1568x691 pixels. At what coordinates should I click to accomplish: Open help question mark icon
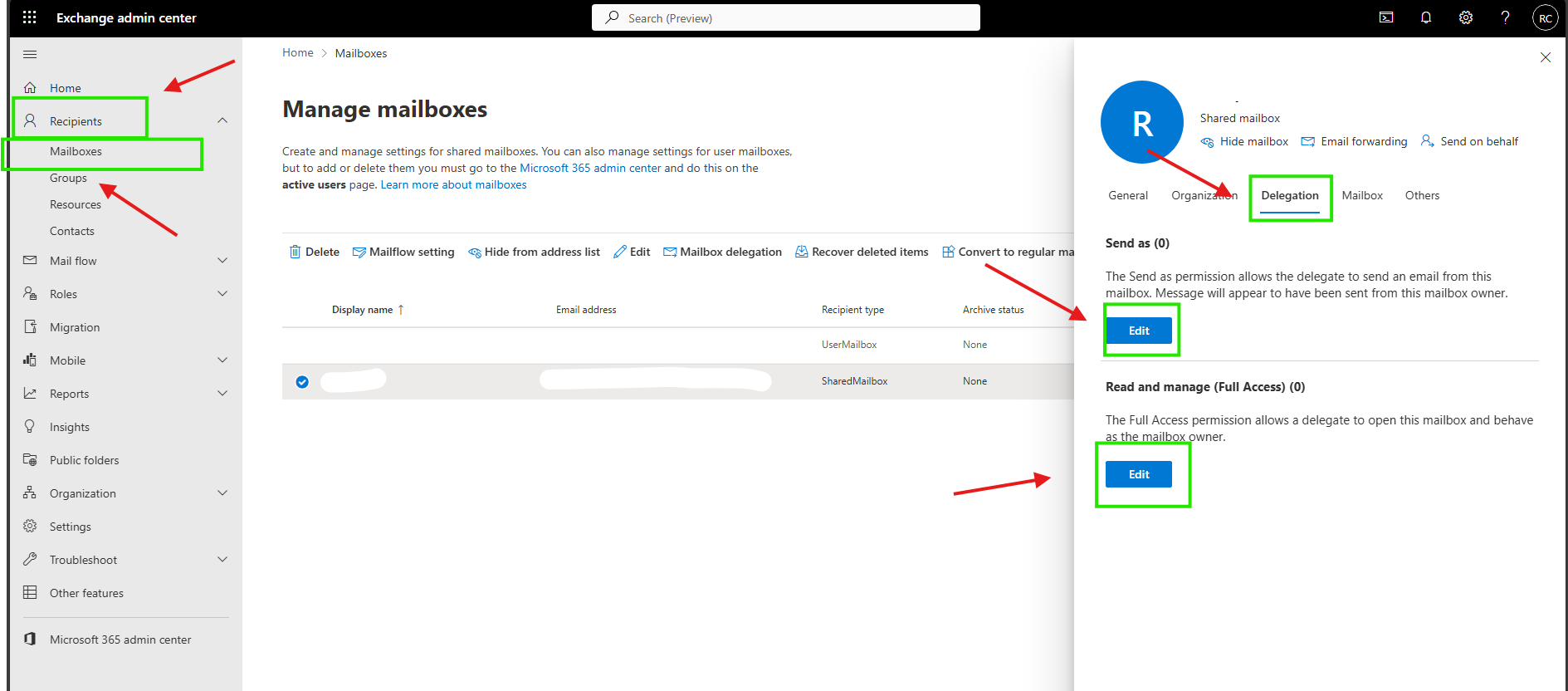(x=1505, y=17)
